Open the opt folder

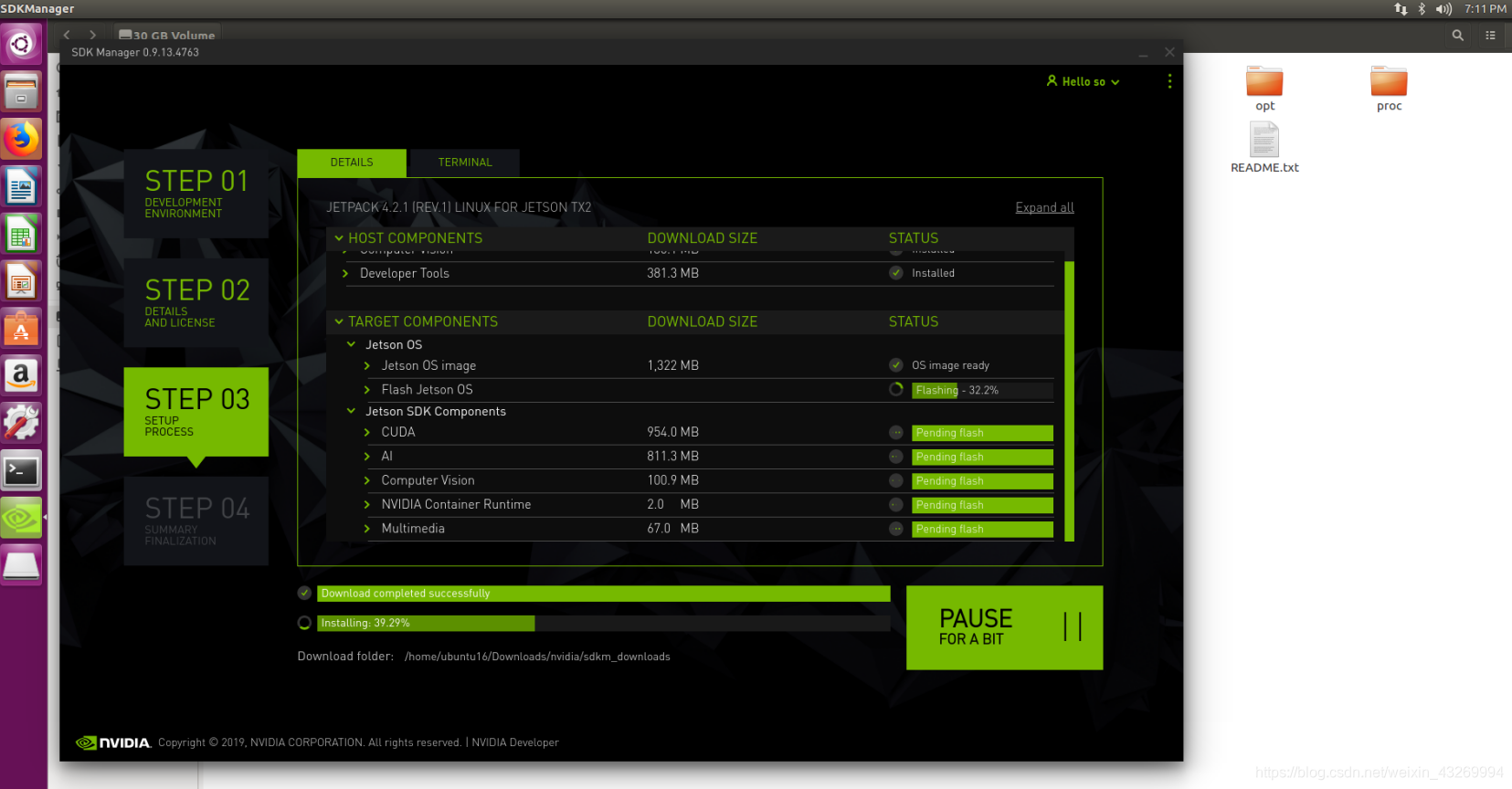pyautogui.click(x=1264, y=89)
